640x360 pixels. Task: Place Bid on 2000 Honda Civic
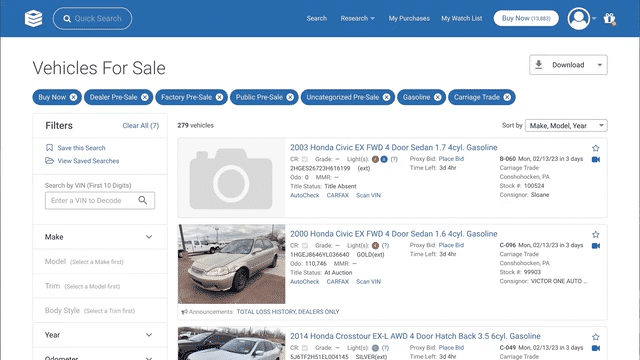tap(451, 245)
